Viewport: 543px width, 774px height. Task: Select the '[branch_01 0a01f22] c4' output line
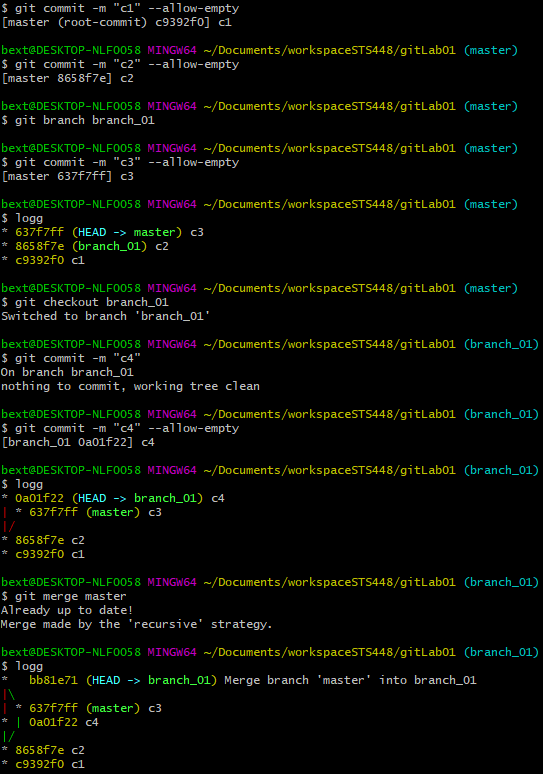[78, 442]
